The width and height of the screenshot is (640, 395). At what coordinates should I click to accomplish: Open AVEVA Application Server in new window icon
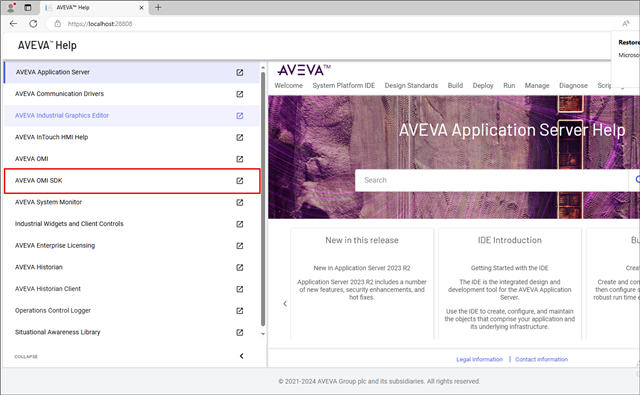pyautogui.click(x=240, y=72)
